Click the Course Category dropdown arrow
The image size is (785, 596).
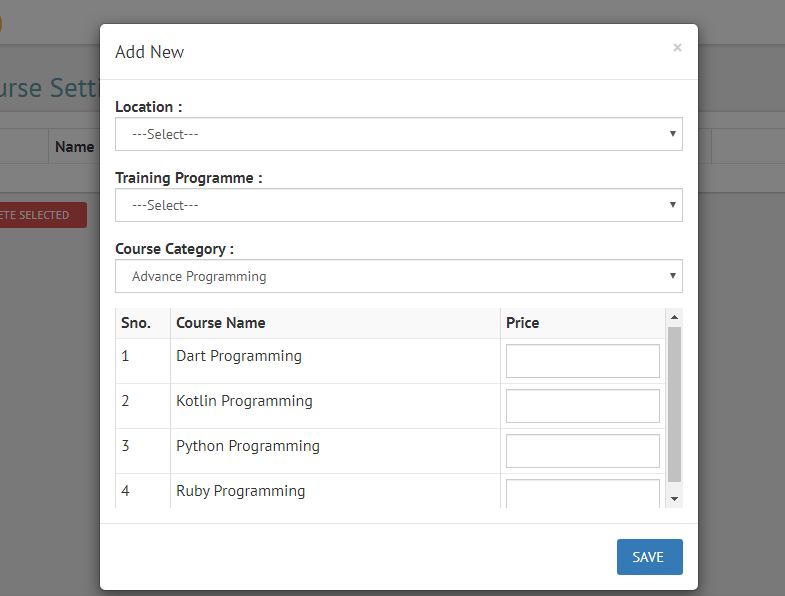coord(672,276)
